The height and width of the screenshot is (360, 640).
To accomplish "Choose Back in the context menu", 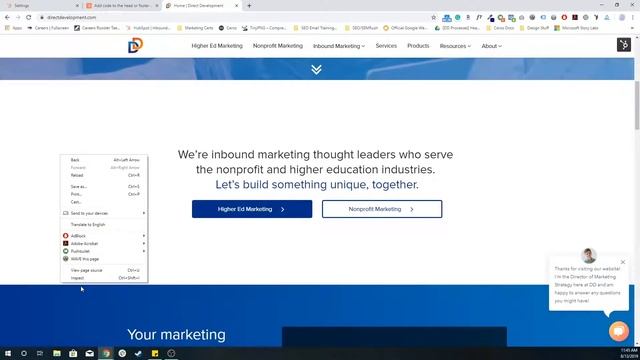I will tap(104, 160).
